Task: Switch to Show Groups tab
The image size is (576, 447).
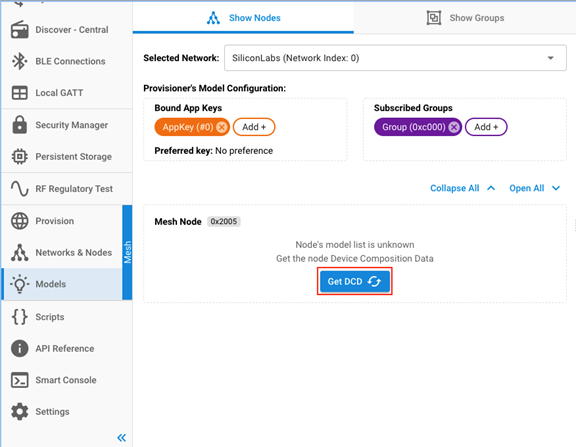Action: point(465,18)
